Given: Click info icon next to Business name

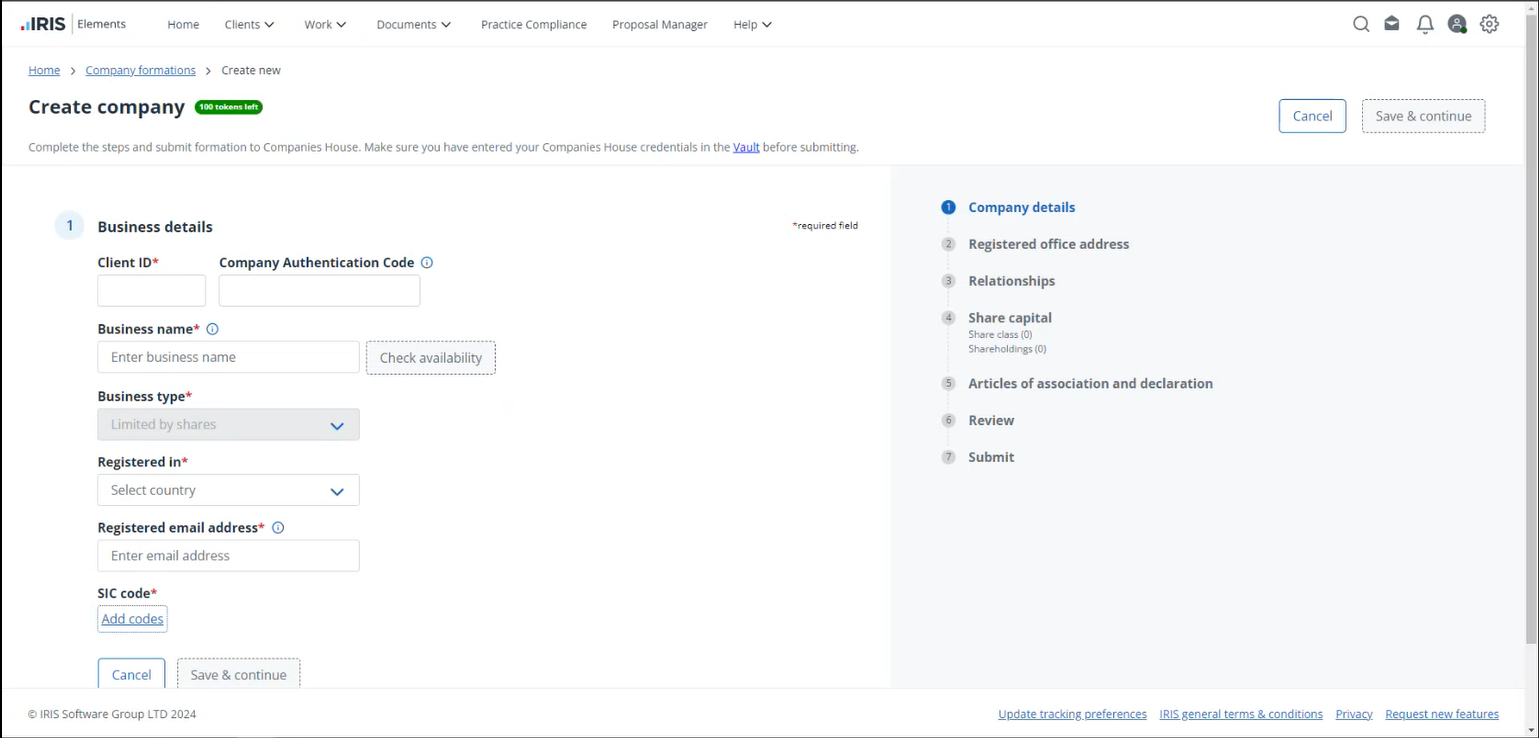Looking at the screenshot, I should [212, 329].
